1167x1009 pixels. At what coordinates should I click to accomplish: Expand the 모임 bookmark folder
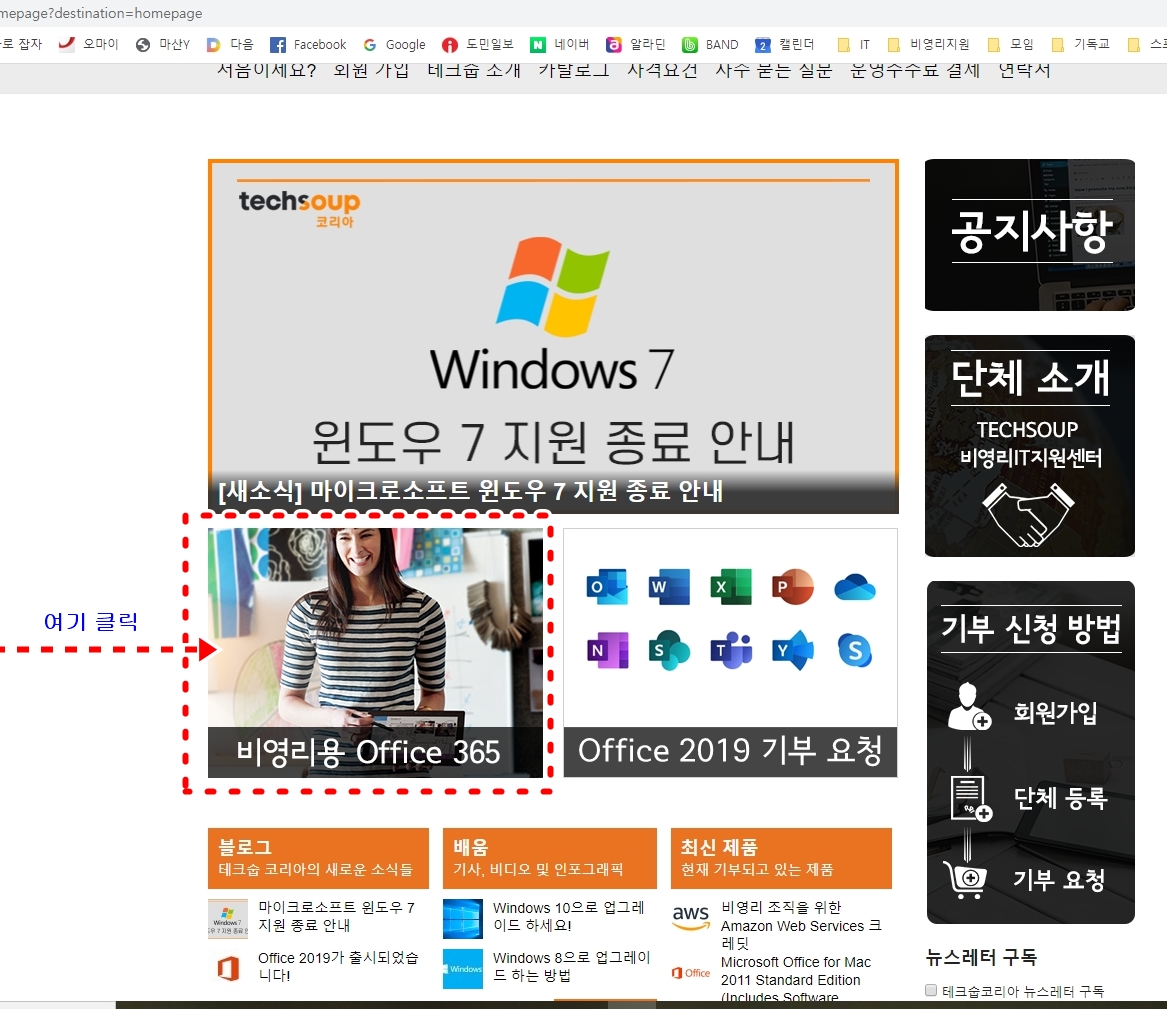point(1011,45)
